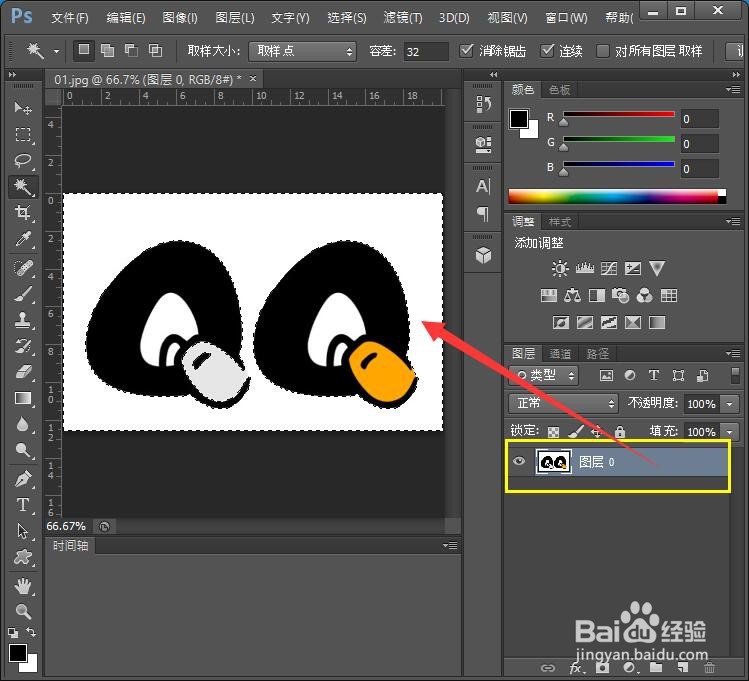
Task: Click the color spectrum ramp
Action: [x=617, y=196]
